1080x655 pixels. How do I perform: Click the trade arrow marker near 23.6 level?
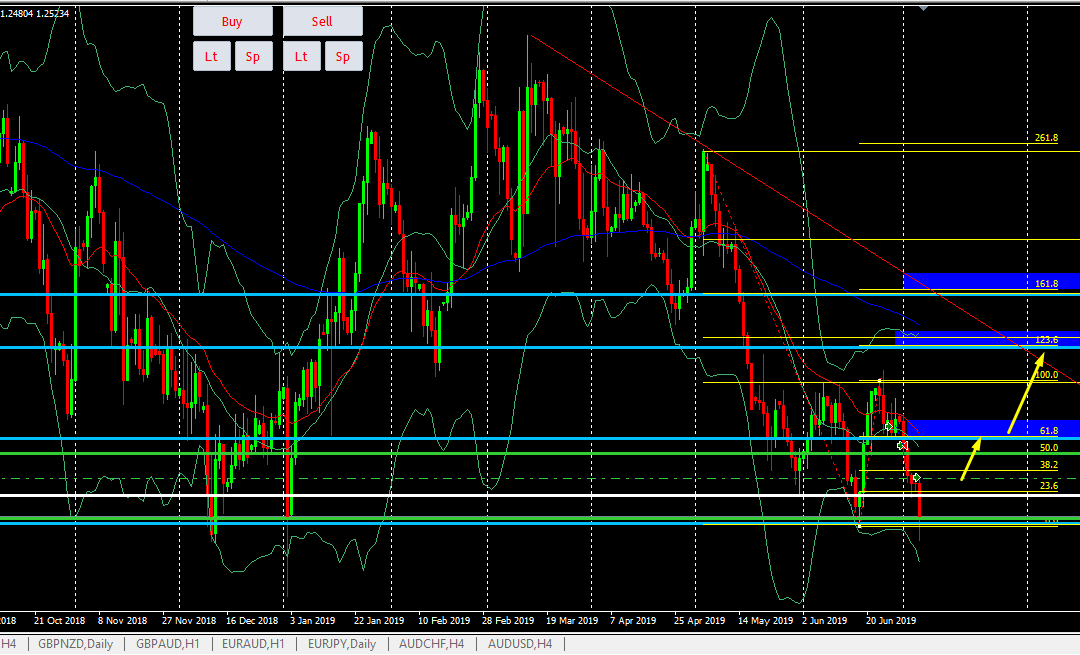coord(916,478)
